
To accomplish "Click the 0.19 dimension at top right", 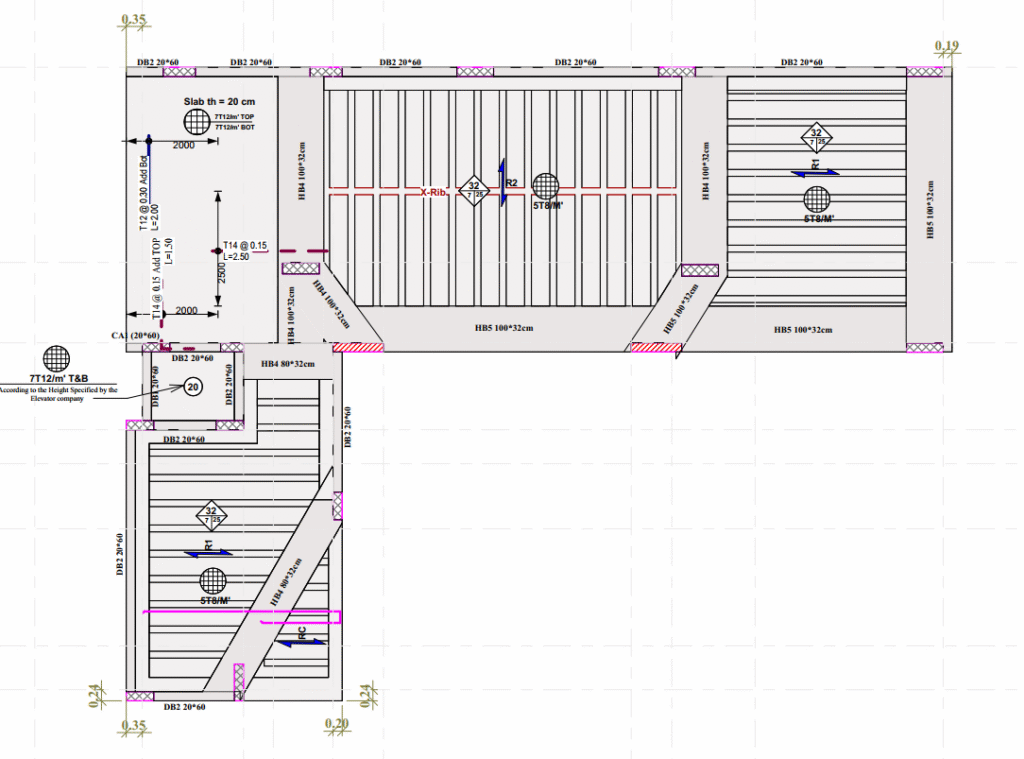I will (946, 46).
